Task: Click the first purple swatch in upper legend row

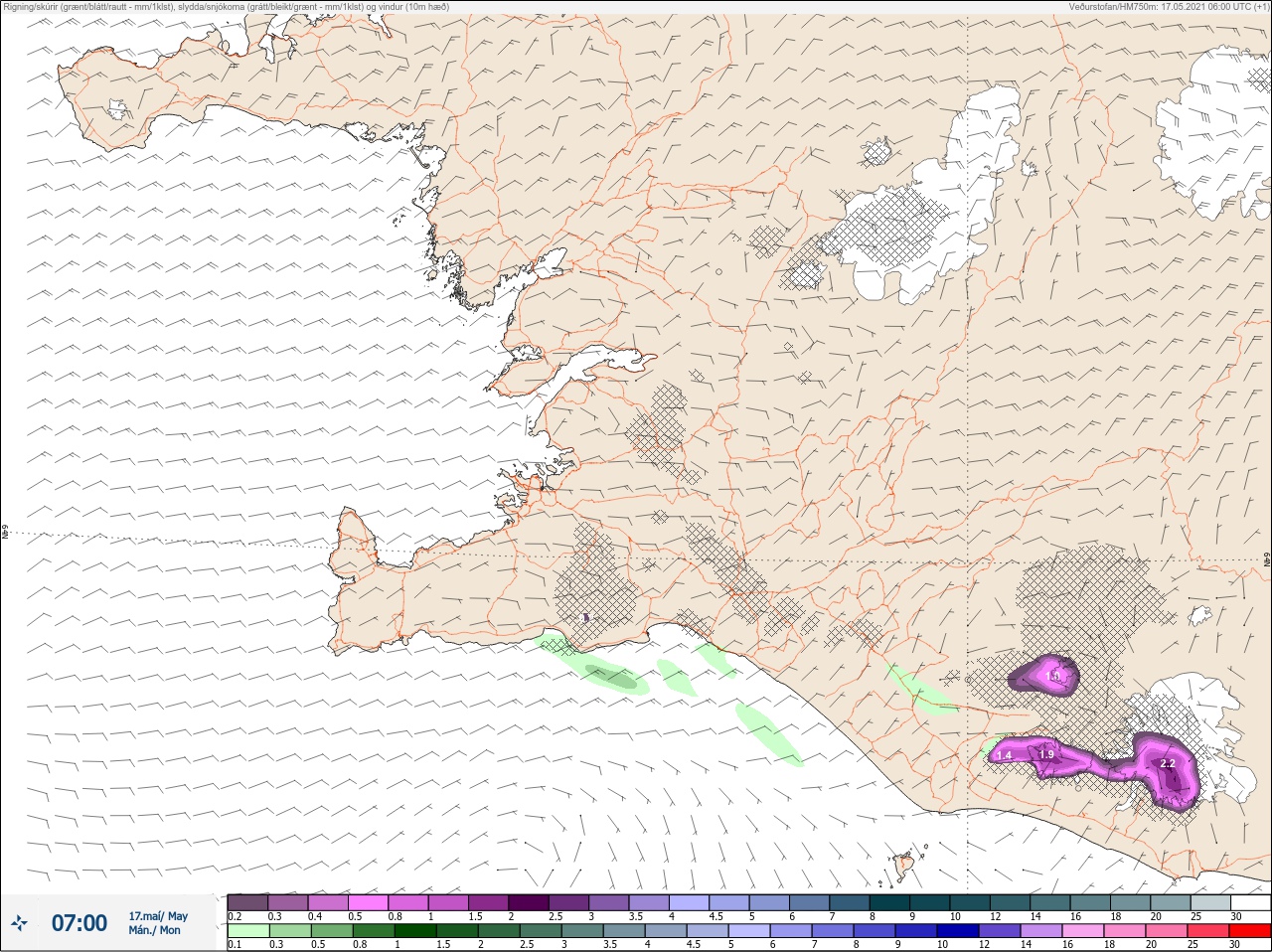Action: (x=247, y=902)
